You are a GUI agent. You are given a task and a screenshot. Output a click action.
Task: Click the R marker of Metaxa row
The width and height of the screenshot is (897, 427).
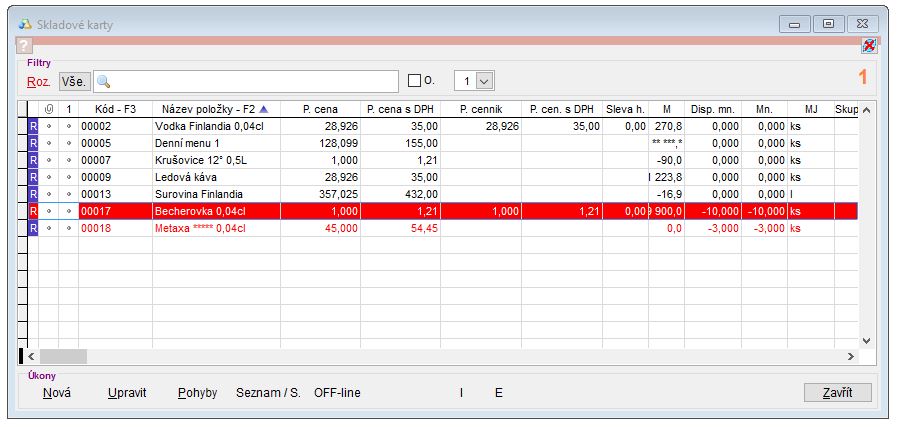(x=33, y=228)
